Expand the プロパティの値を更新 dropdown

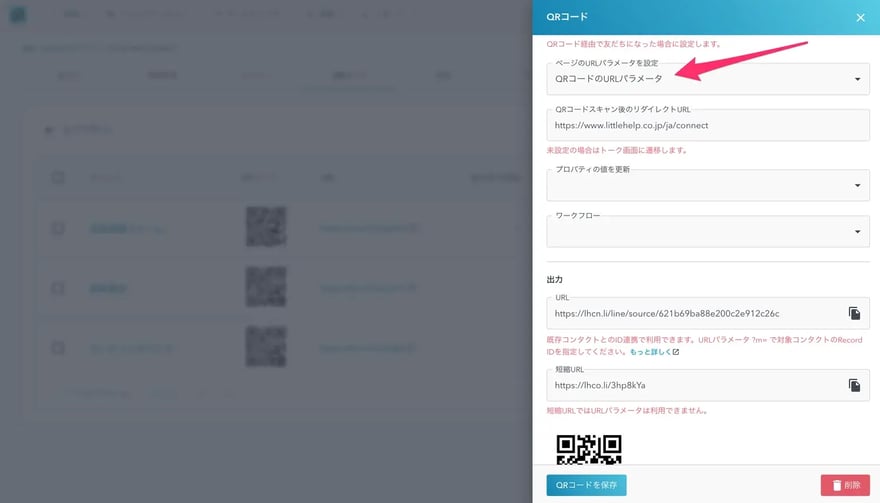point(707,185)
